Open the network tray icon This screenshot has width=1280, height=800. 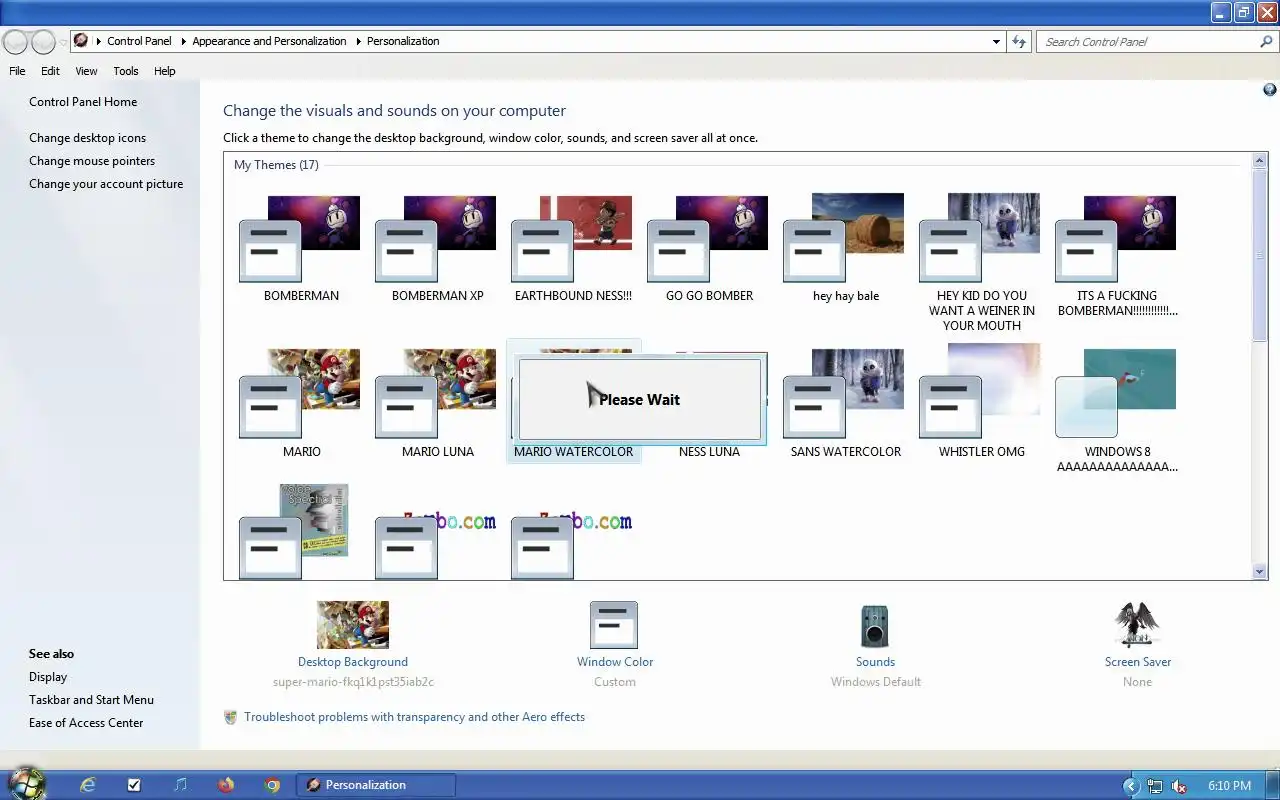point(1155,786)
